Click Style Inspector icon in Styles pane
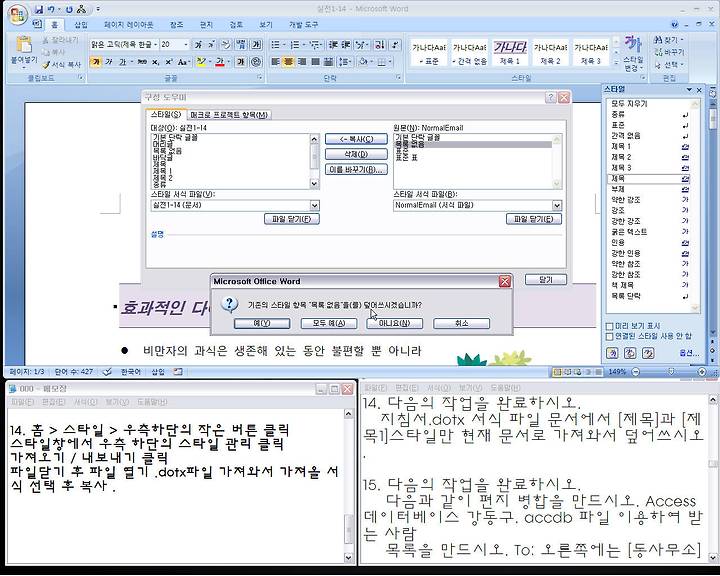This screenshot has height=576, width=720. click(x=630, y=353)
